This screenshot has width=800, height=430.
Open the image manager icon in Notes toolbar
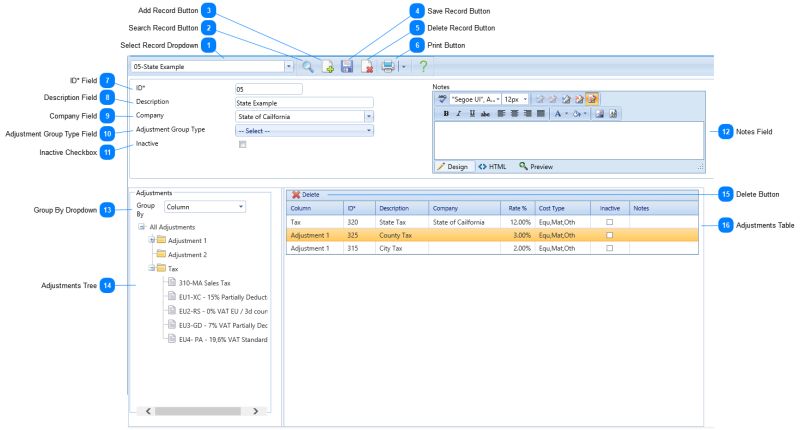click(x=599, y=114)
